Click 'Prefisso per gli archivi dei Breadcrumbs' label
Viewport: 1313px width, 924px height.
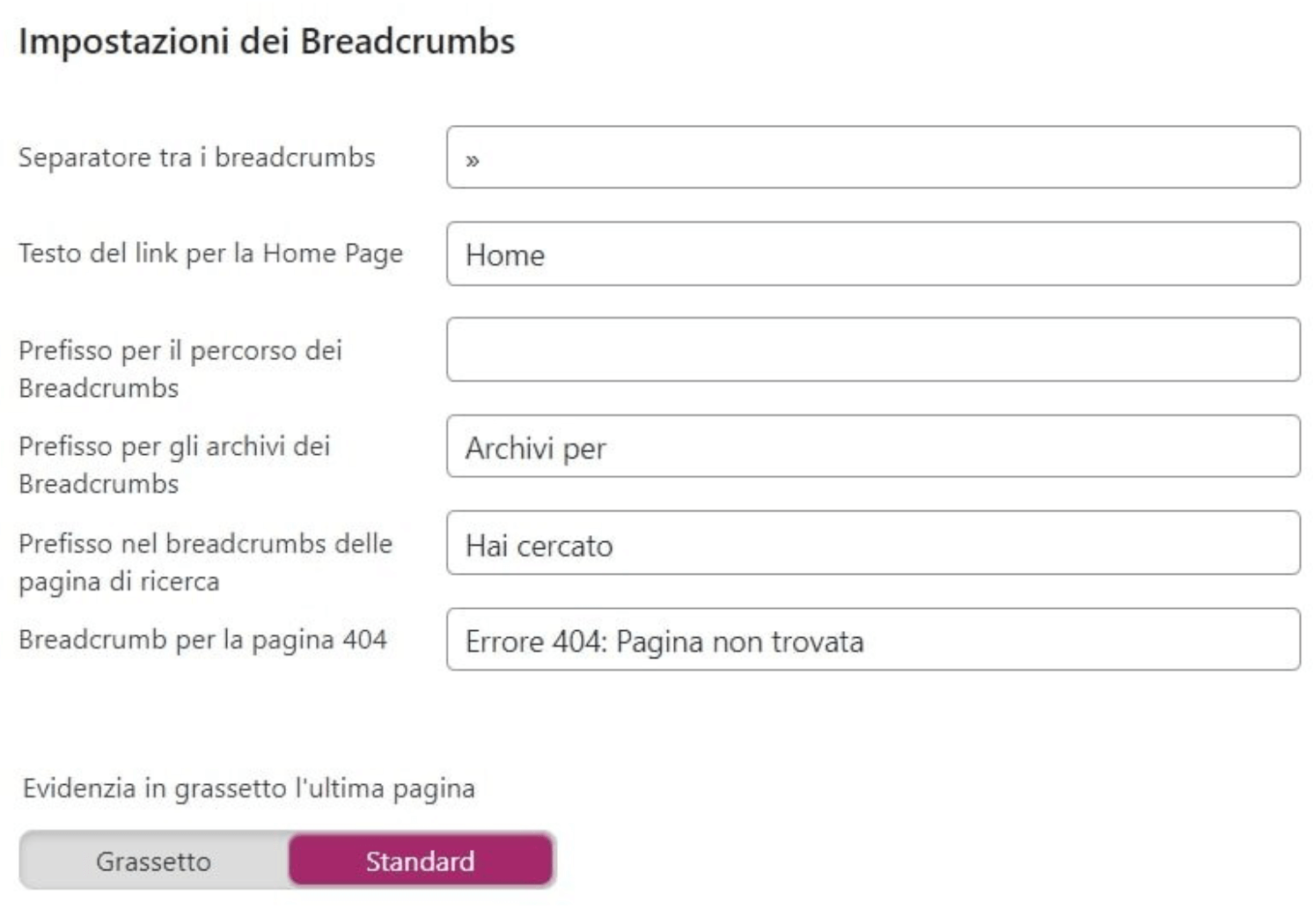click(x=174, y=465)
